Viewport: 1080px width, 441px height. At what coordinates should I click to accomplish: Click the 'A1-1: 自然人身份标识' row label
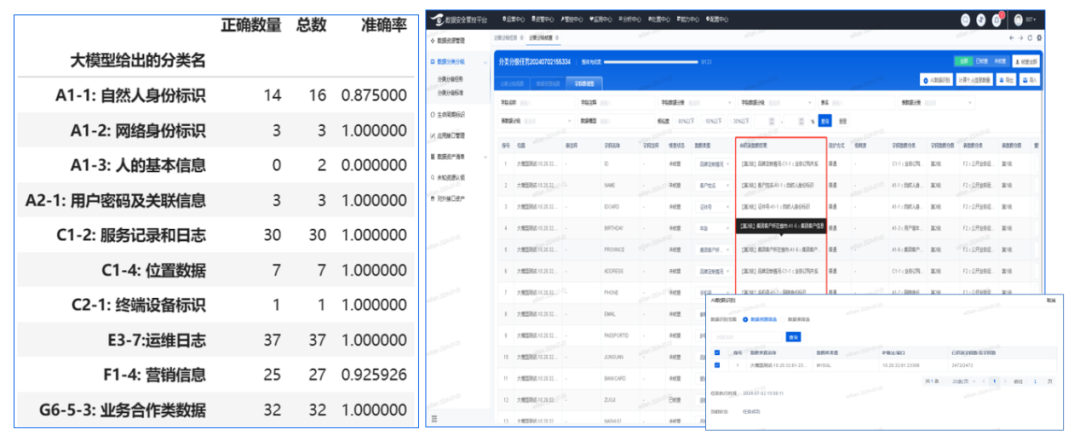131,95
